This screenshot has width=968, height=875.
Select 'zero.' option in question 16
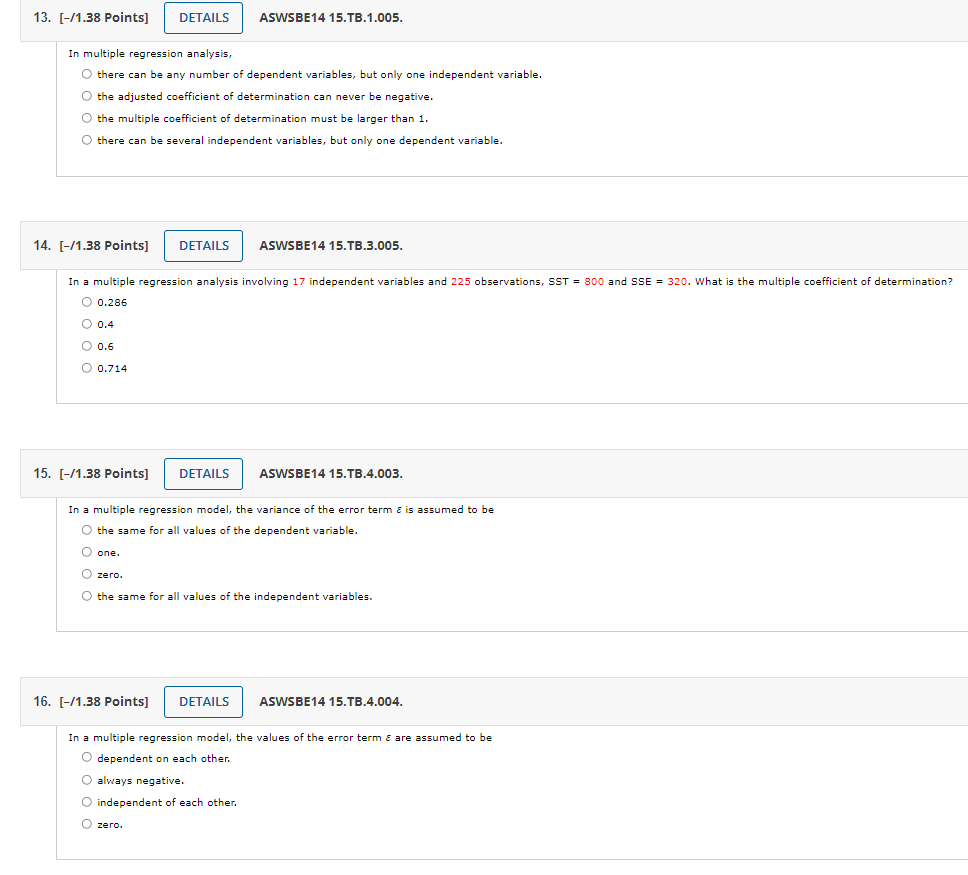tap(86, 824)
